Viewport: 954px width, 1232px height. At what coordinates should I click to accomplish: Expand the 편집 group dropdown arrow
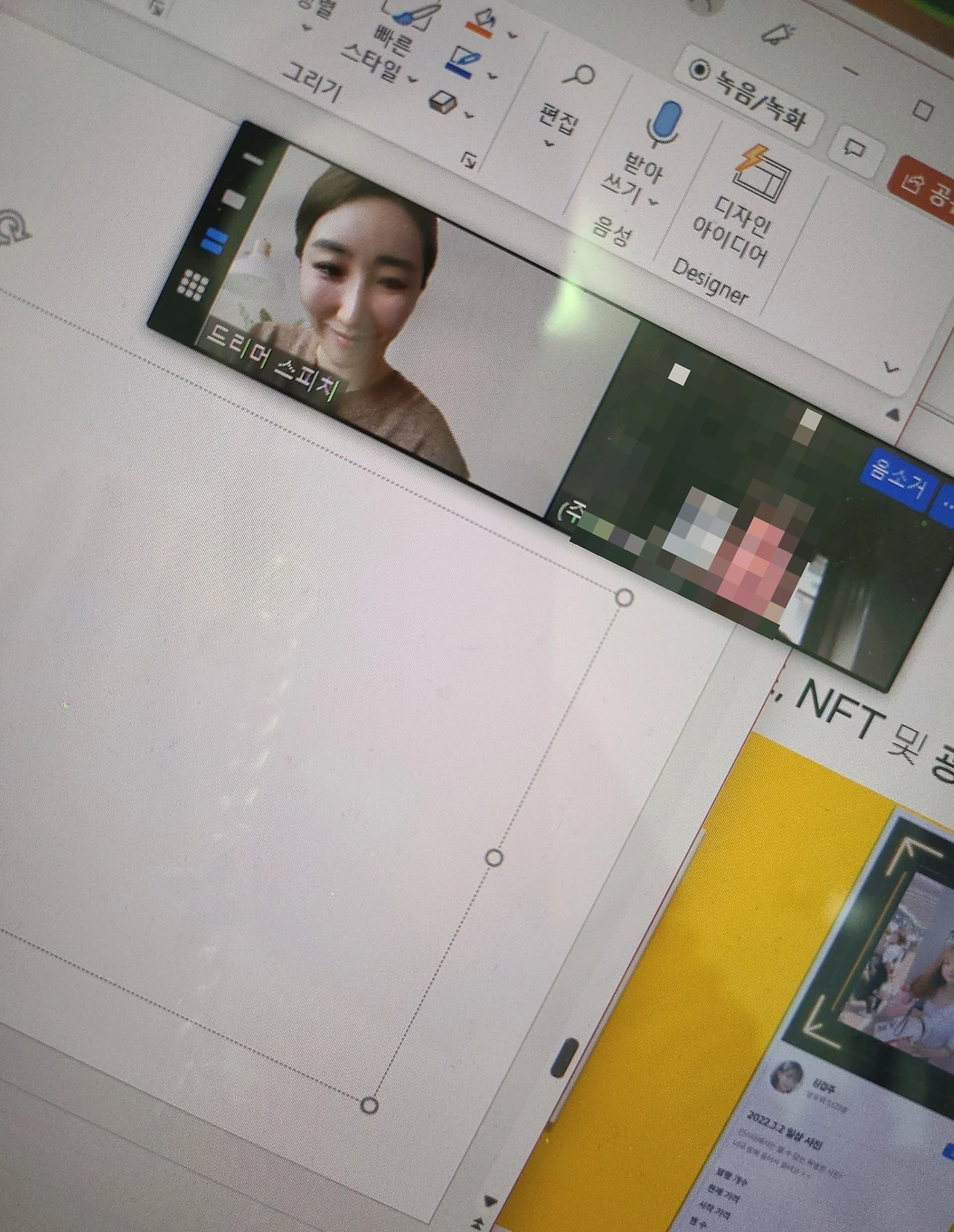pyautogui.click(x=549, y=143)
